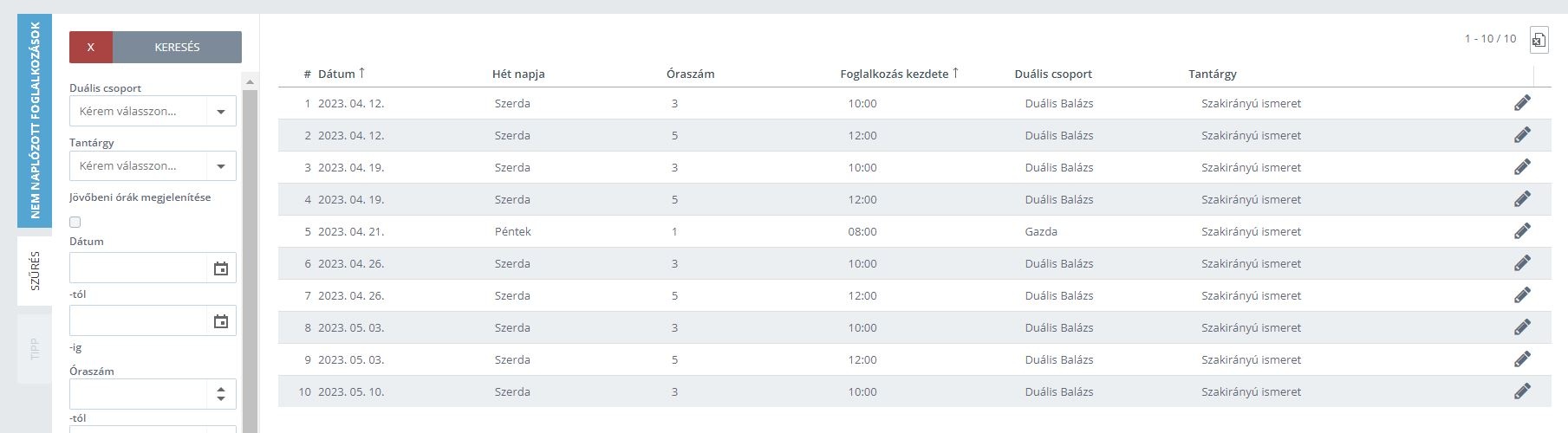Edit row 6 entry via pencil icon
Screen dimensions: 1568x433
pyautogui.click(x=1522, y=263)
